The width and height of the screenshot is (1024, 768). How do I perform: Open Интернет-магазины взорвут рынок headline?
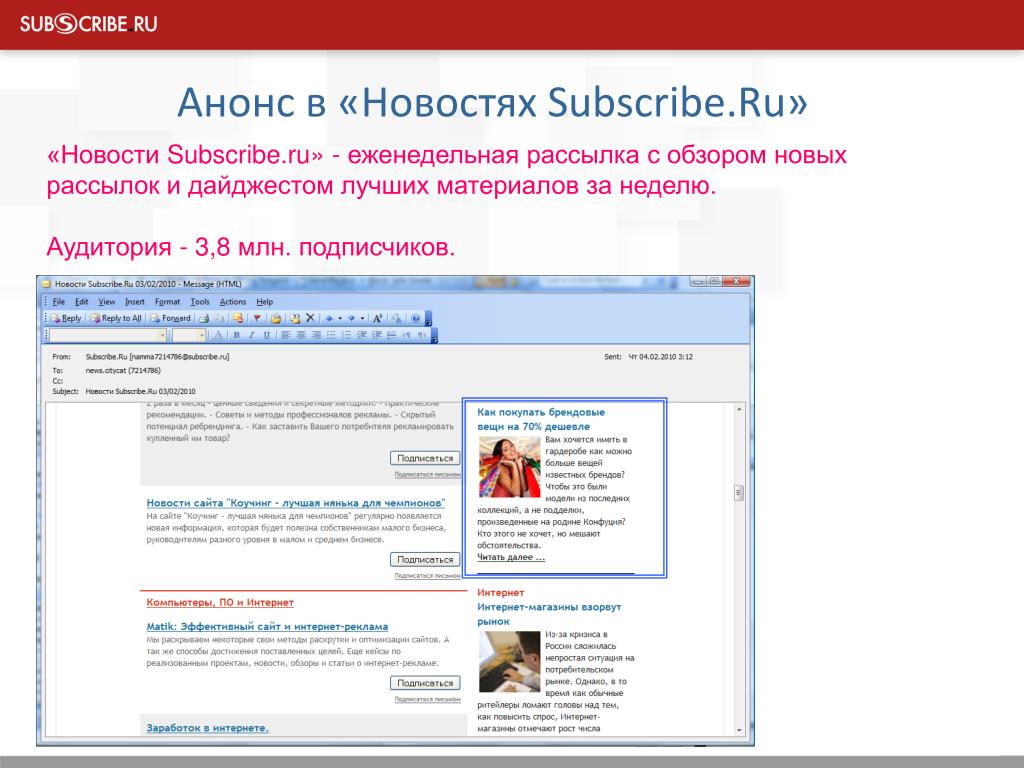pyautogui.click(x=549, y=614)
